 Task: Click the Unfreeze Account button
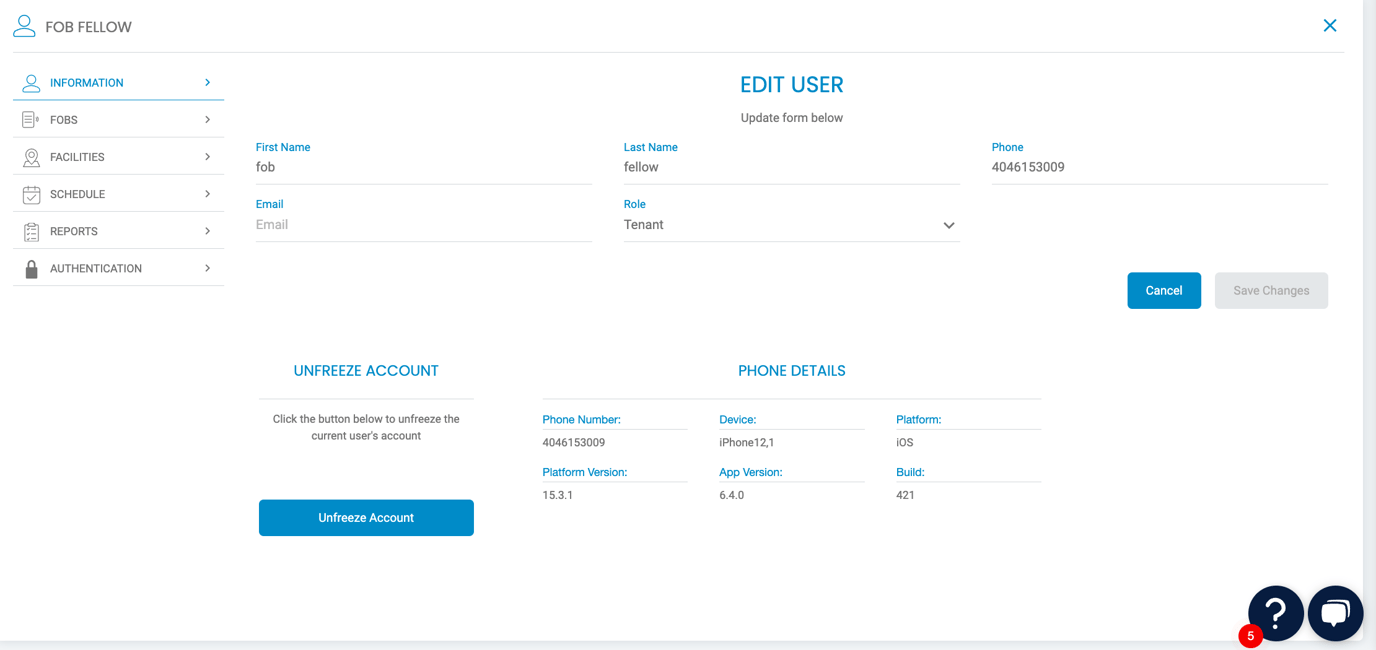point(366,518)
